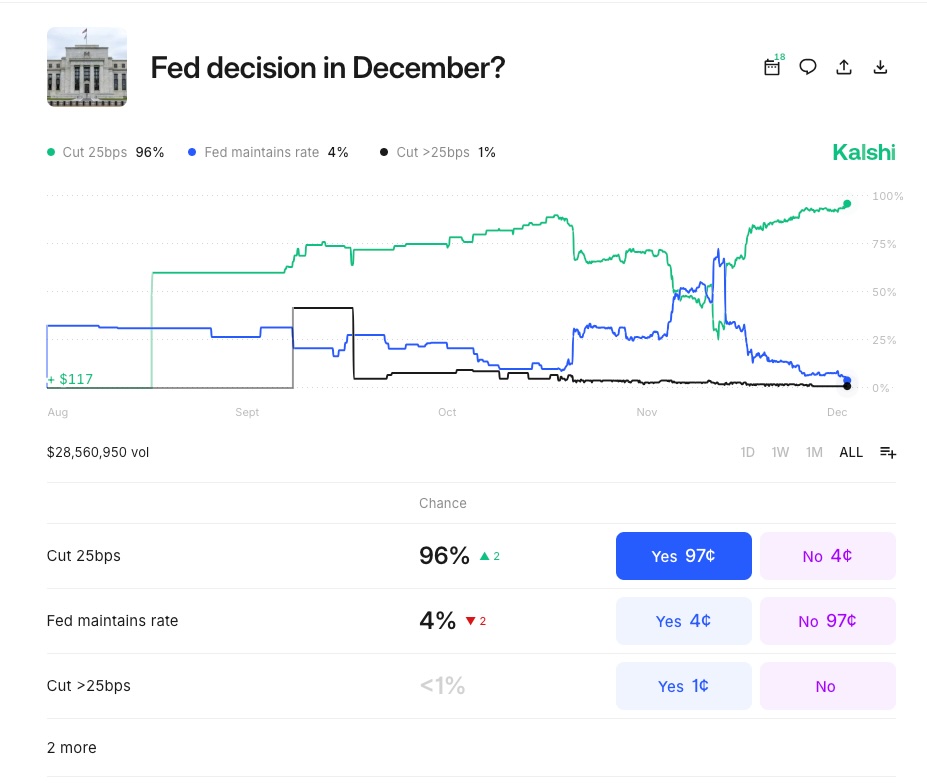Click the Federal Reserve building thumbnail
The height and width of the screenshot is (783, 927).
(x=87, y=67)
